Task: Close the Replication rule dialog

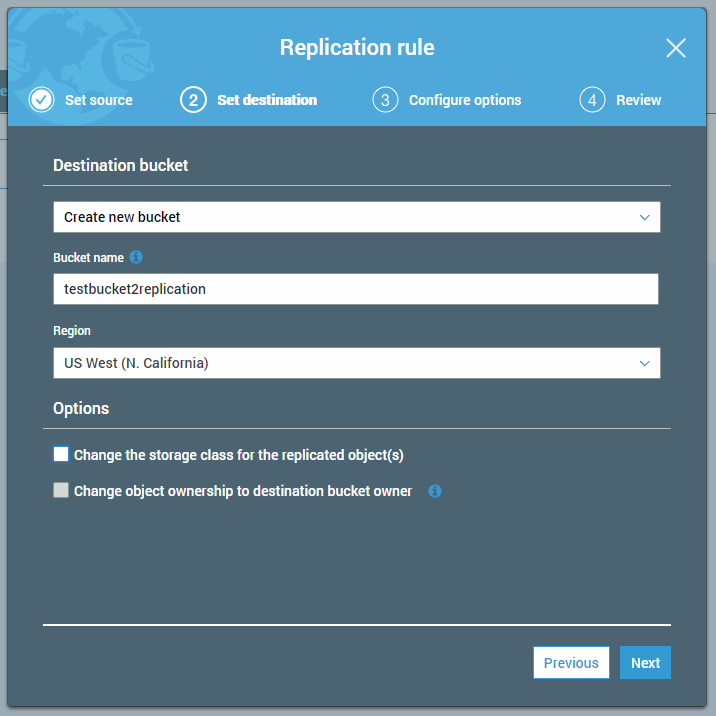Action: pos(676,48)
